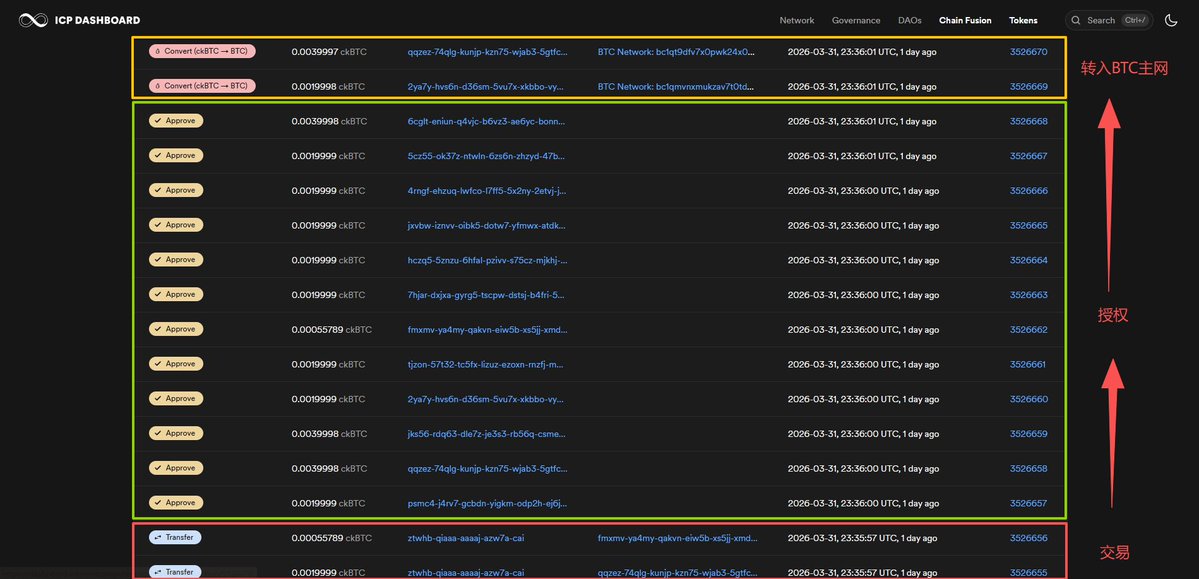Open principal jxvbw-iznvv-oibk5
The height and width of the screenshot is (579, 1199).
tap(487, 226)
